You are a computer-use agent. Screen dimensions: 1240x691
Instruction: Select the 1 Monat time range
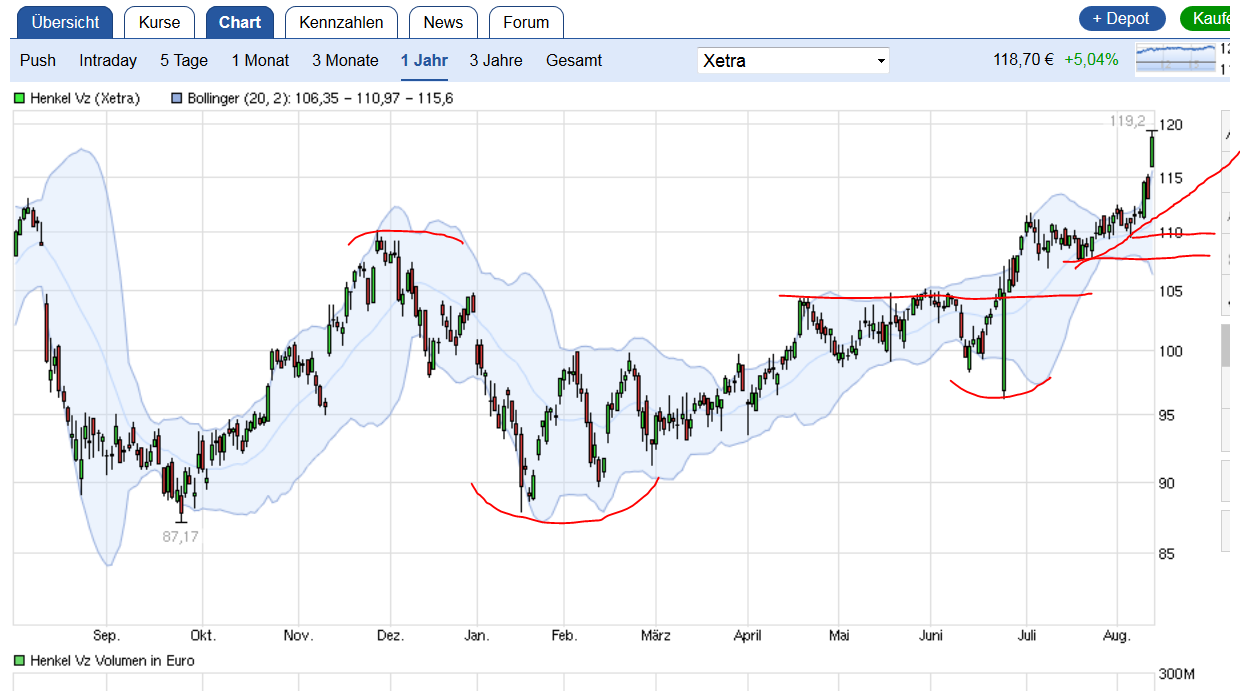click(260, 61)
